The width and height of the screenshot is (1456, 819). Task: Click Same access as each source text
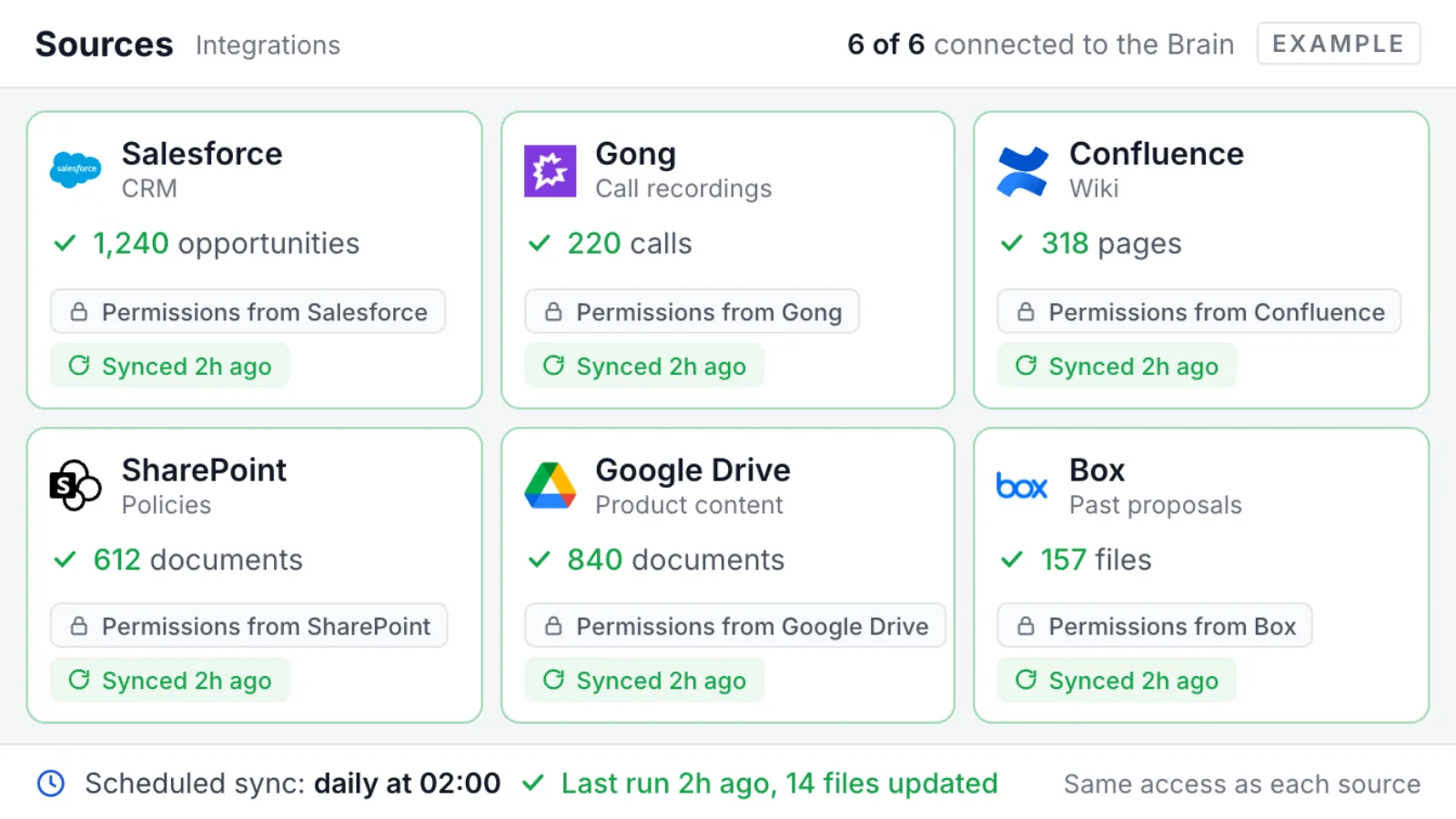pos(1242,784)
